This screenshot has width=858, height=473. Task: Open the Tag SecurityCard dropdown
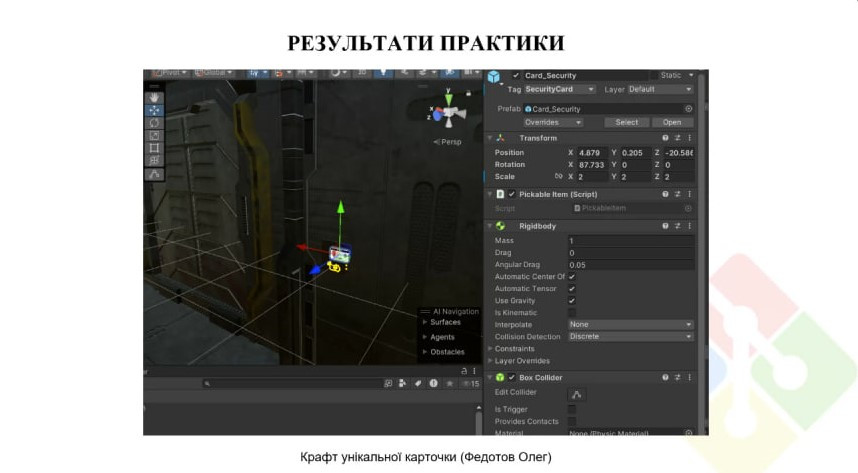click(x=560, y=89)
